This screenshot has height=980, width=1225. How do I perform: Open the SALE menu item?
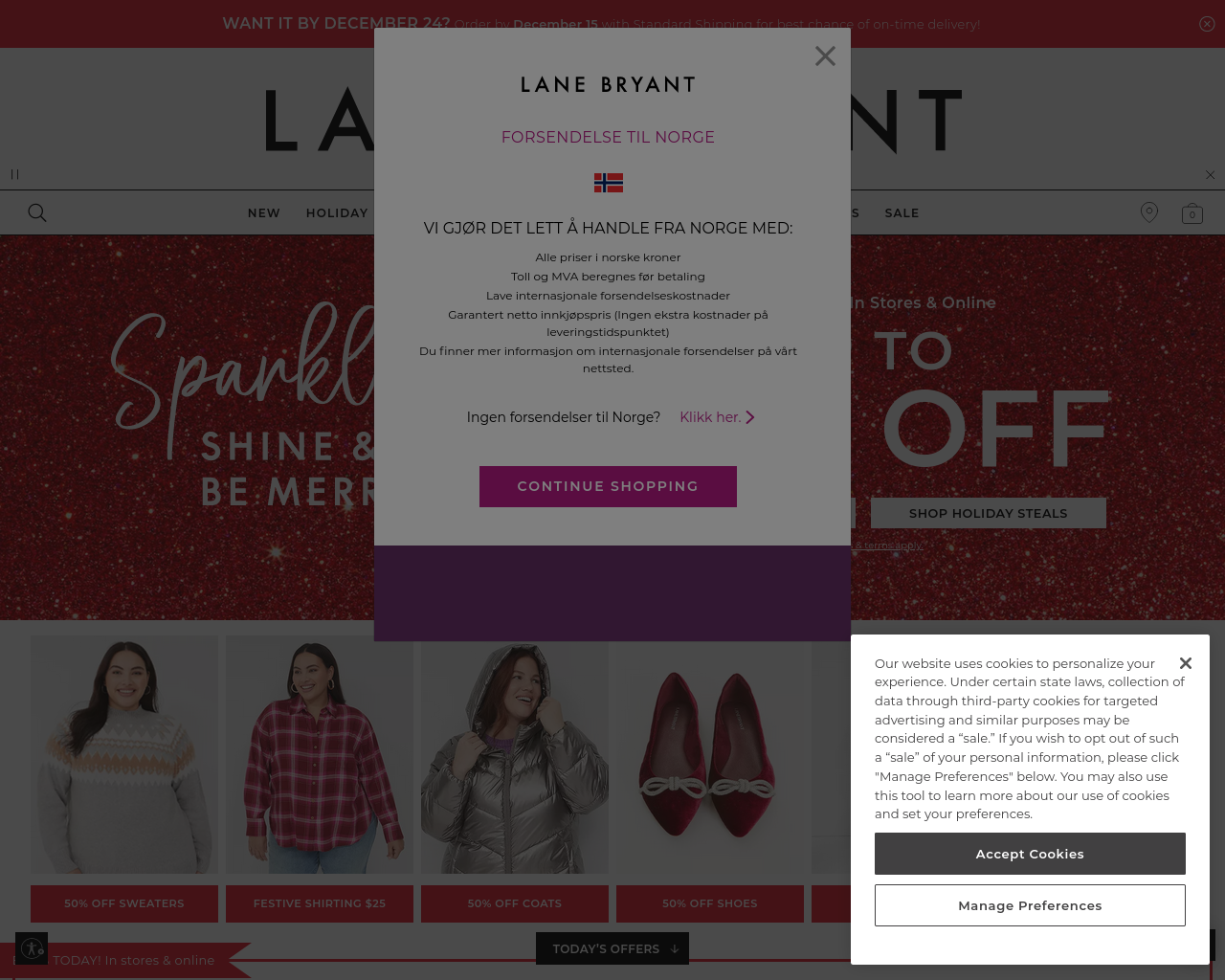(x=902, y=212)
